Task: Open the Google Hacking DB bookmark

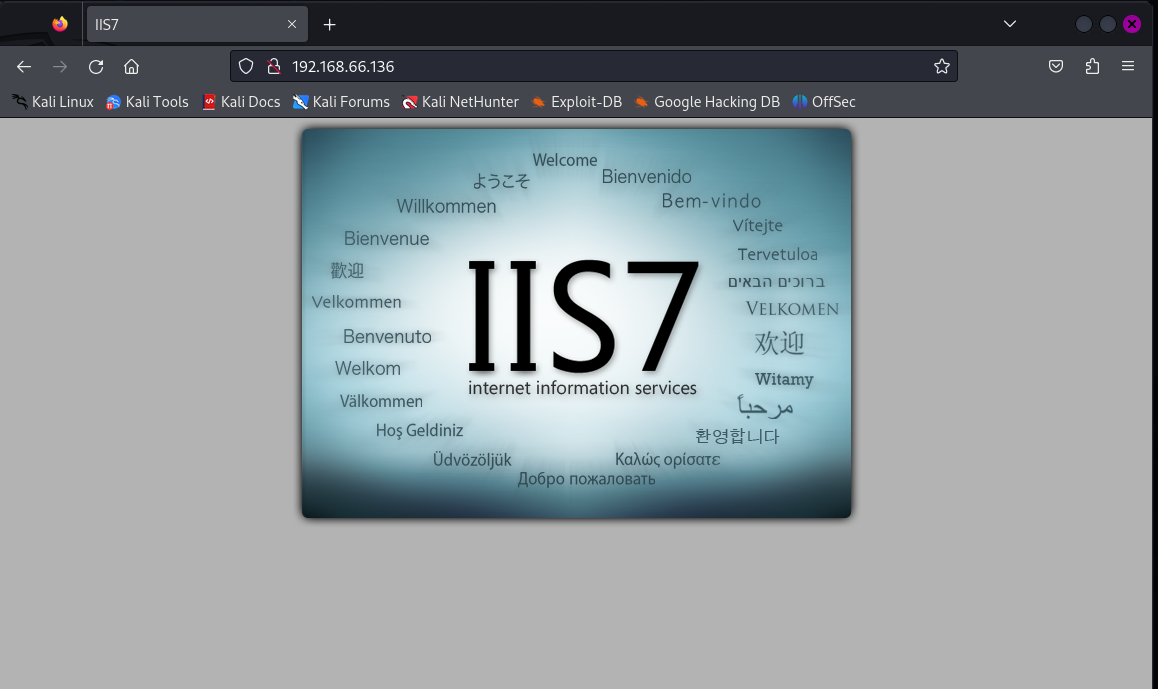Action: pyautogui.click(x=707, y=102)
